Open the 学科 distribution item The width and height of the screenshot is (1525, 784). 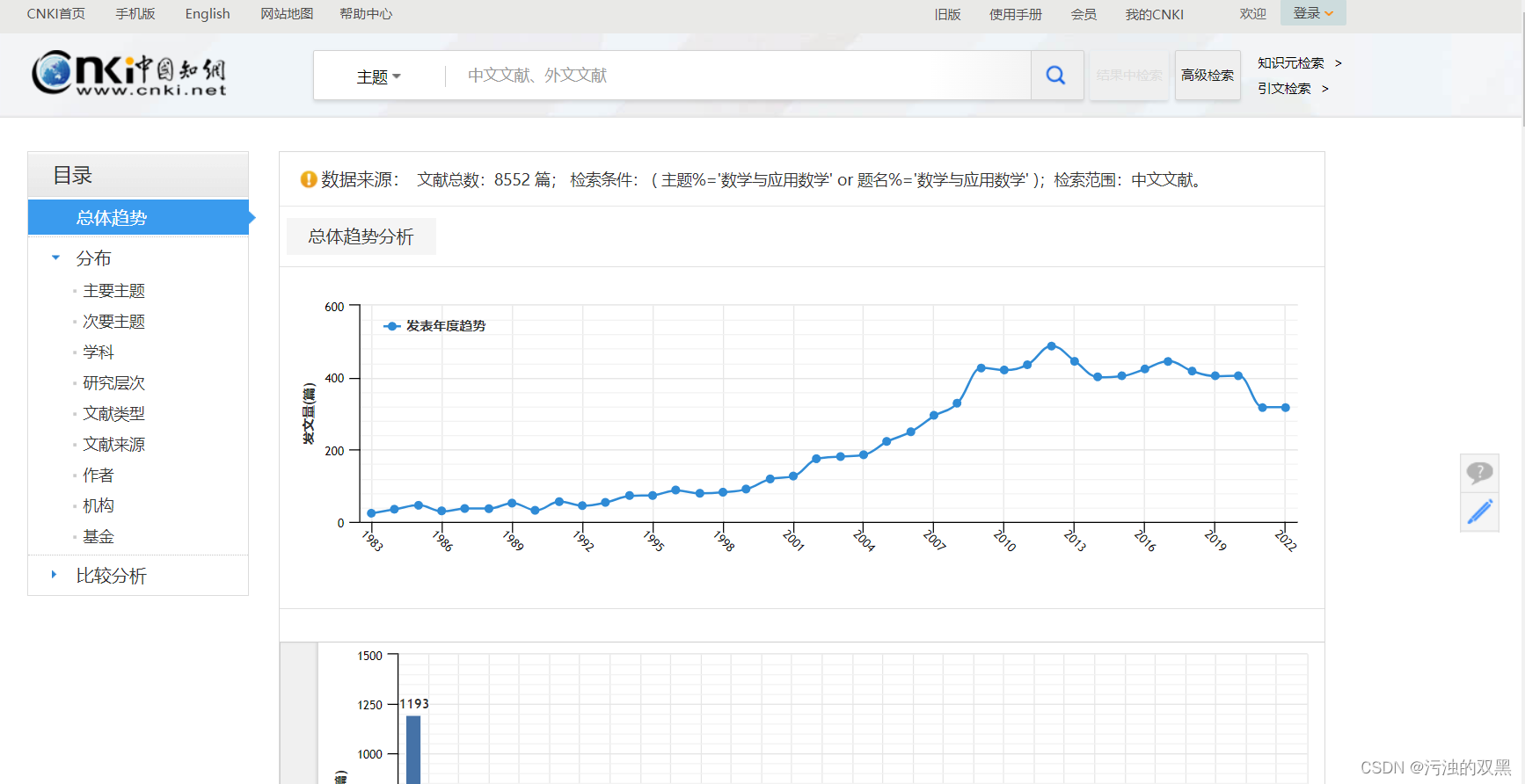click(99, 352)
